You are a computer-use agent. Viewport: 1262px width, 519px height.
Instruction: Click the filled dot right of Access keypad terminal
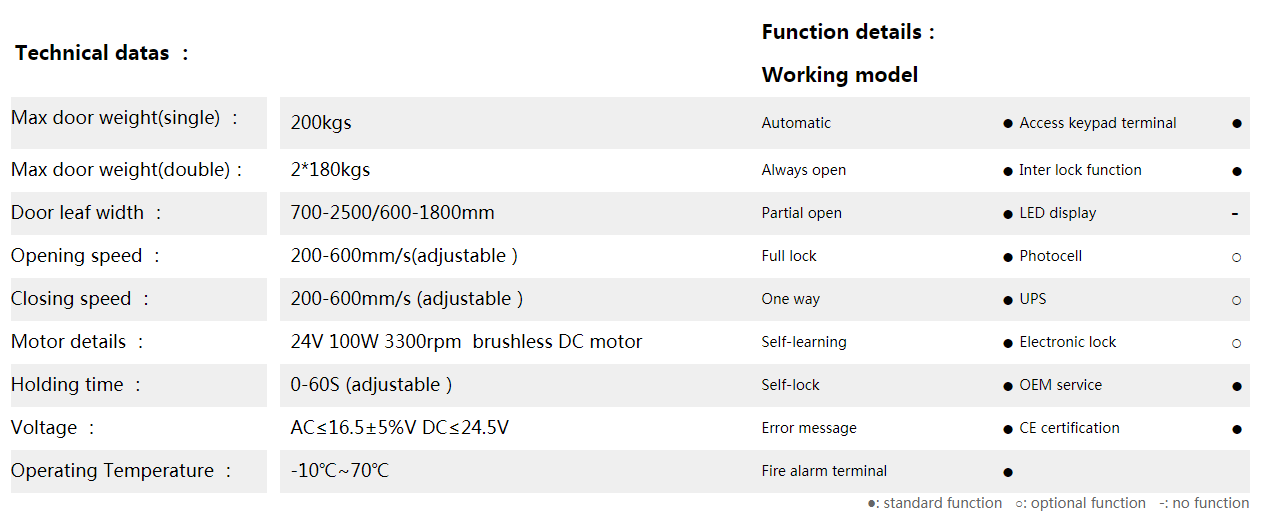pyautogui.click(x=1237, y=124)
